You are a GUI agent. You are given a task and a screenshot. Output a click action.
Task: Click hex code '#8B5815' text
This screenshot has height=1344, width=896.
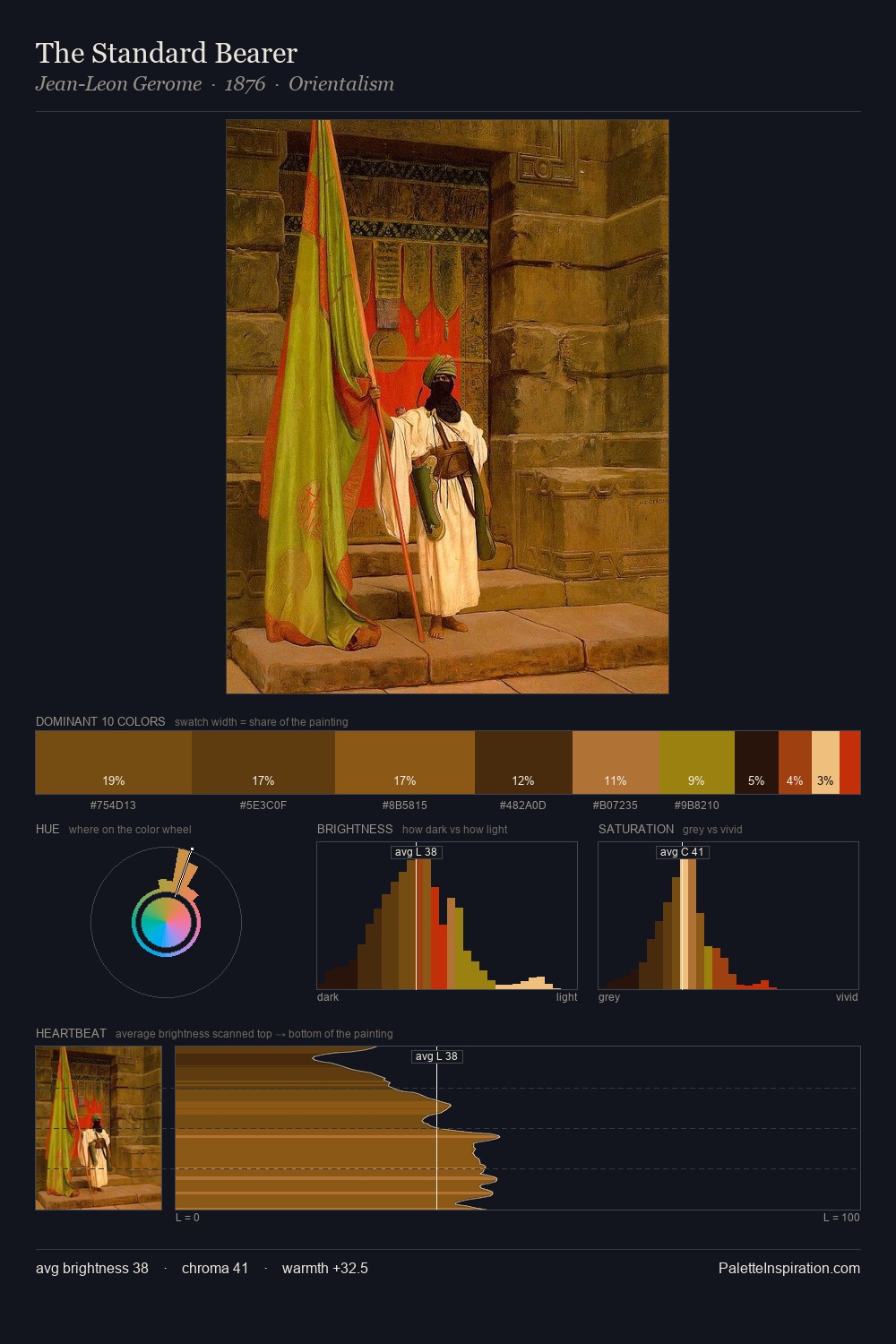pyautogui.click(x=405, y=806)
